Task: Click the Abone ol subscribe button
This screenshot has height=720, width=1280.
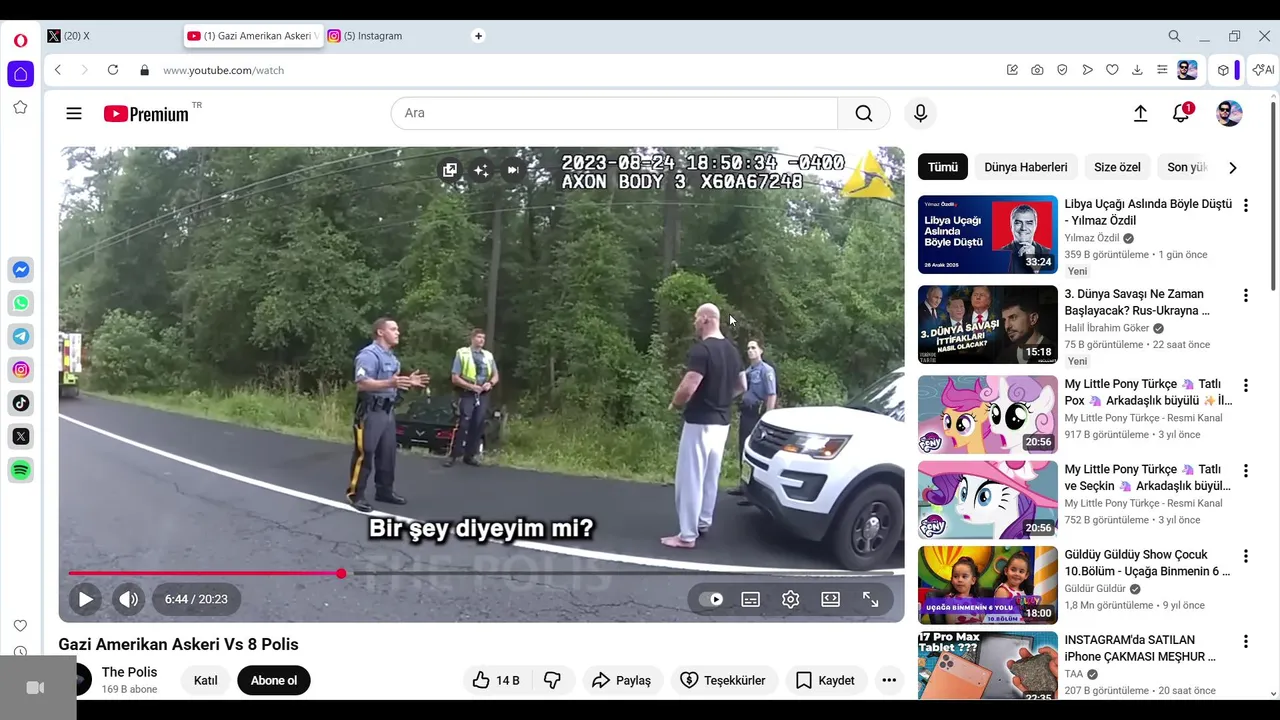Action: [x=274, y=680]
